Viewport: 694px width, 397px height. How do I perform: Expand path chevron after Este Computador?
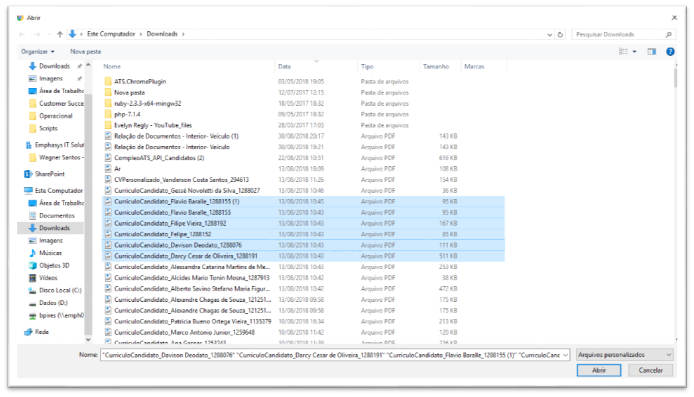pos(141,34)
